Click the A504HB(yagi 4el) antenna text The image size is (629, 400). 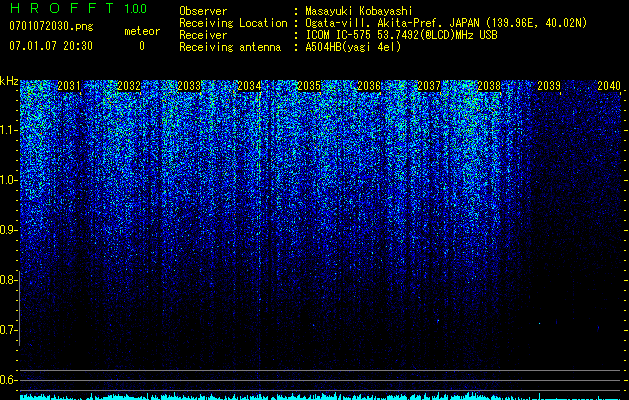[x=353, y=47]
